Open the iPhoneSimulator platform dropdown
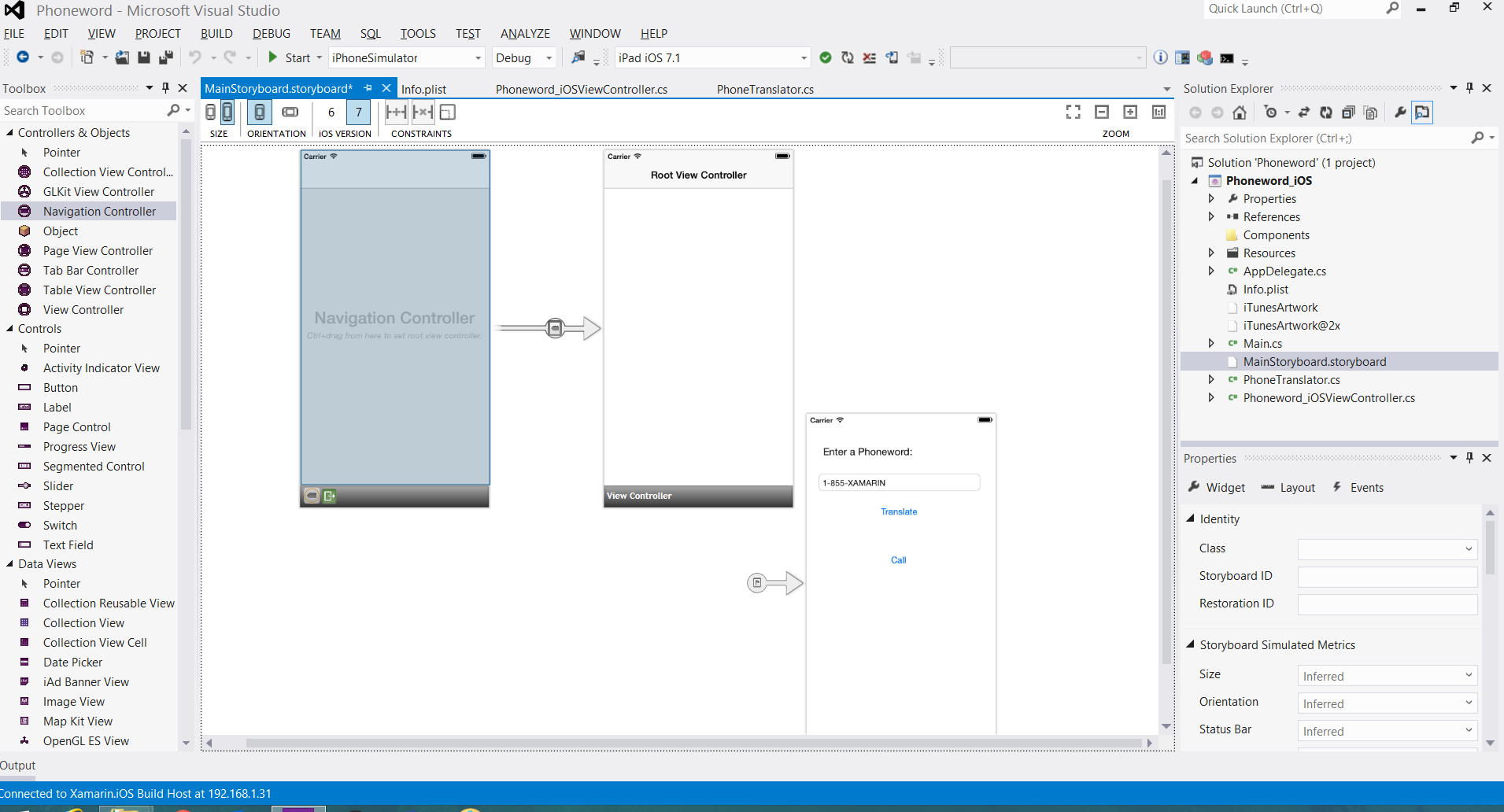Image resolution: width=1504 pixels, height=812 pixels. (477, 58)
